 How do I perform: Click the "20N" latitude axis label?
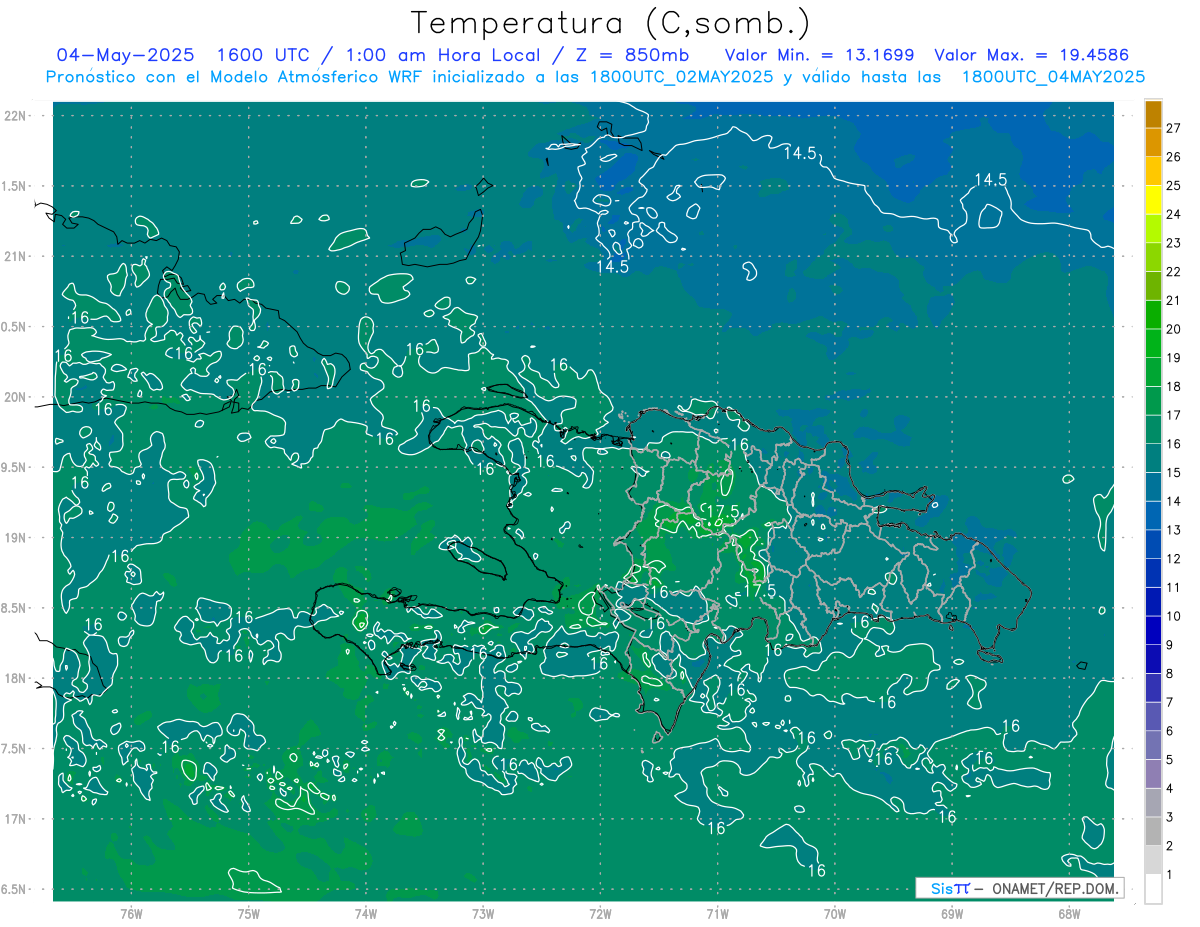[x=16, y=397]
